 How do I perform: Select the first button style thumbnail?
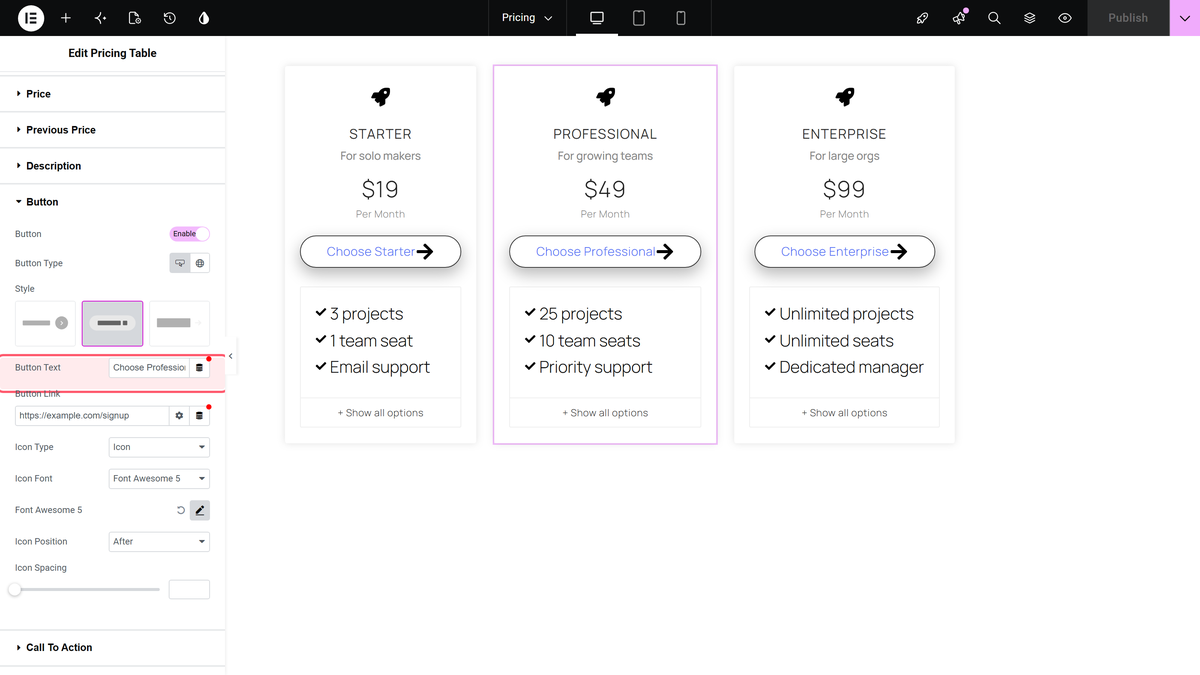(45, 323)
